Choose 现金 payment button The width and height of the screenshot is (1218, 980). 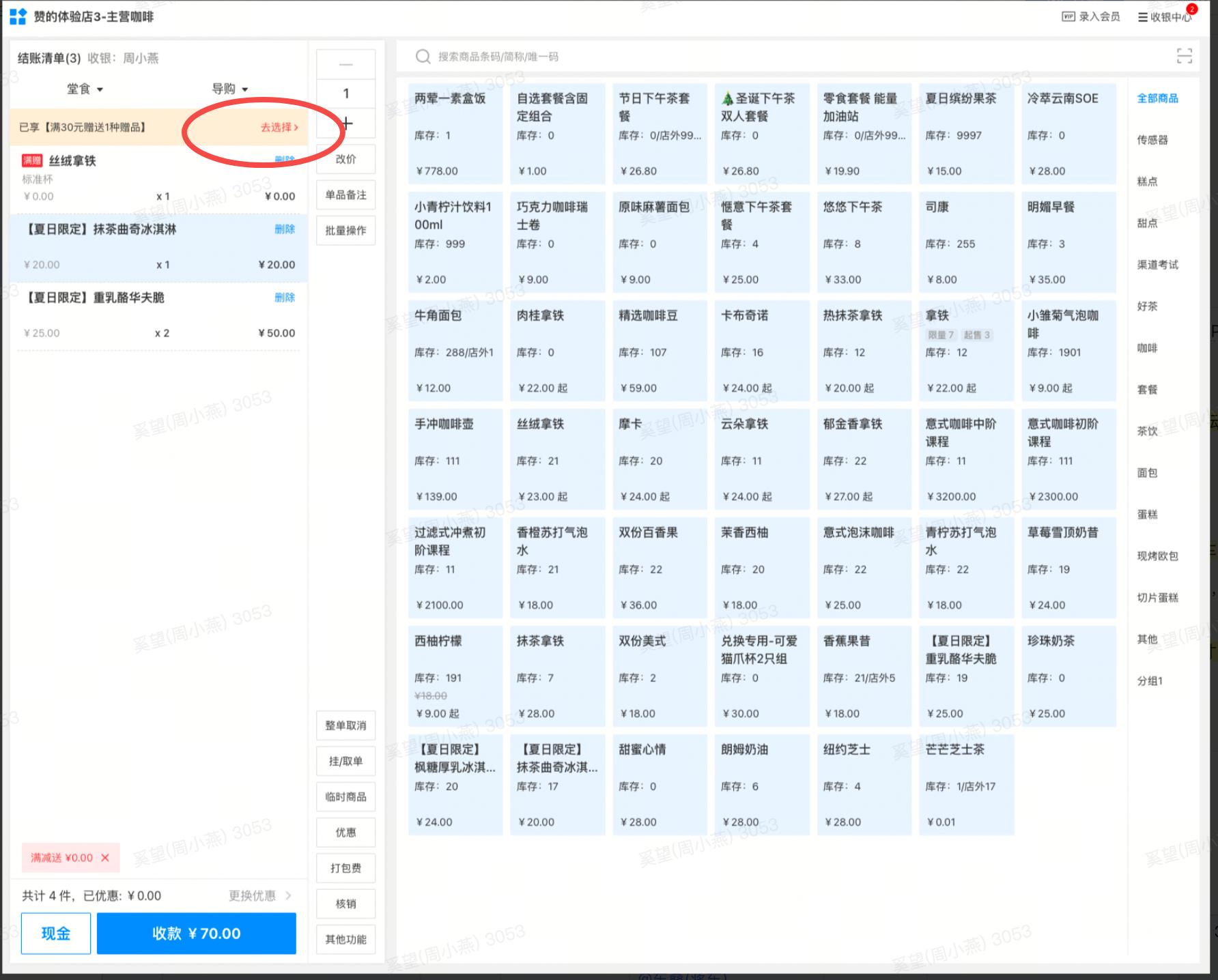pos(56,933)
